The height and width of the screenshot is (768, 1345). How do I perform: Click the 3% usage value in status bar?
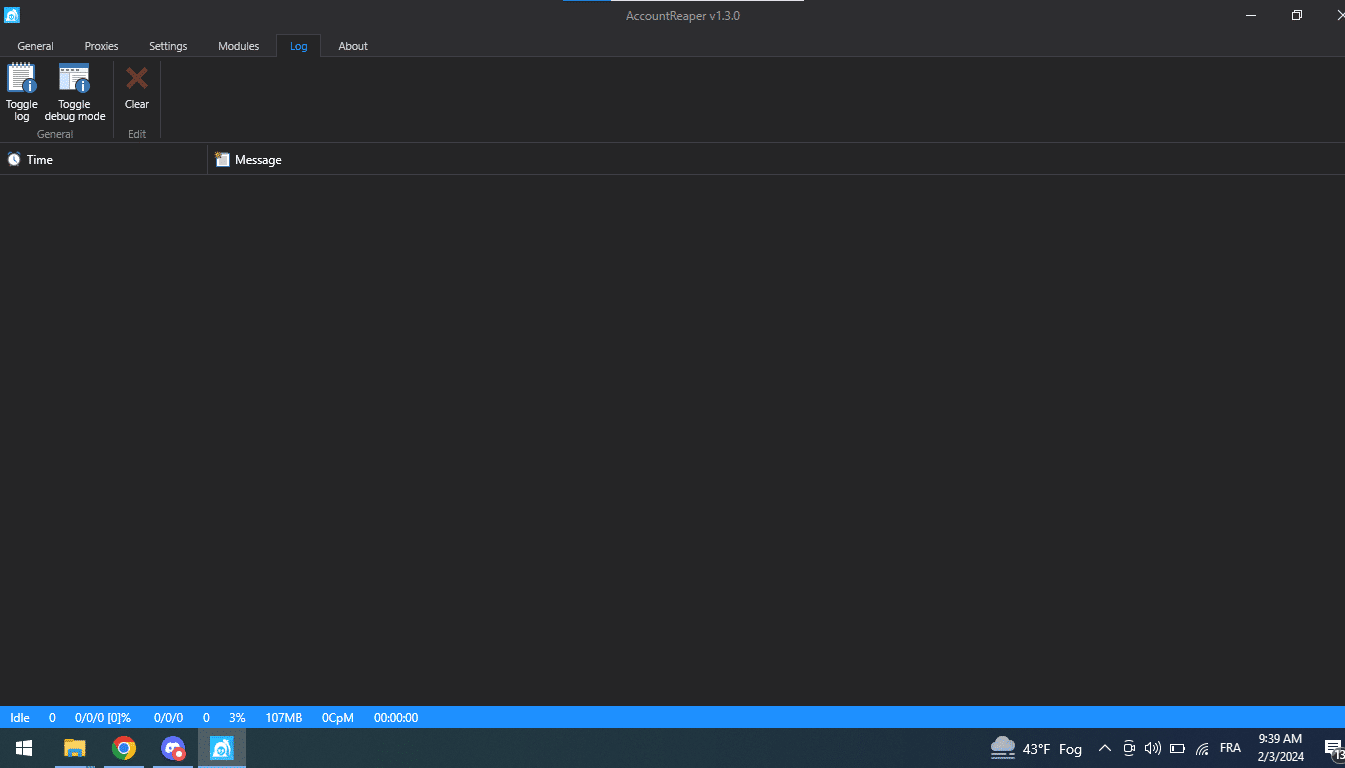(x=237, y=718)
